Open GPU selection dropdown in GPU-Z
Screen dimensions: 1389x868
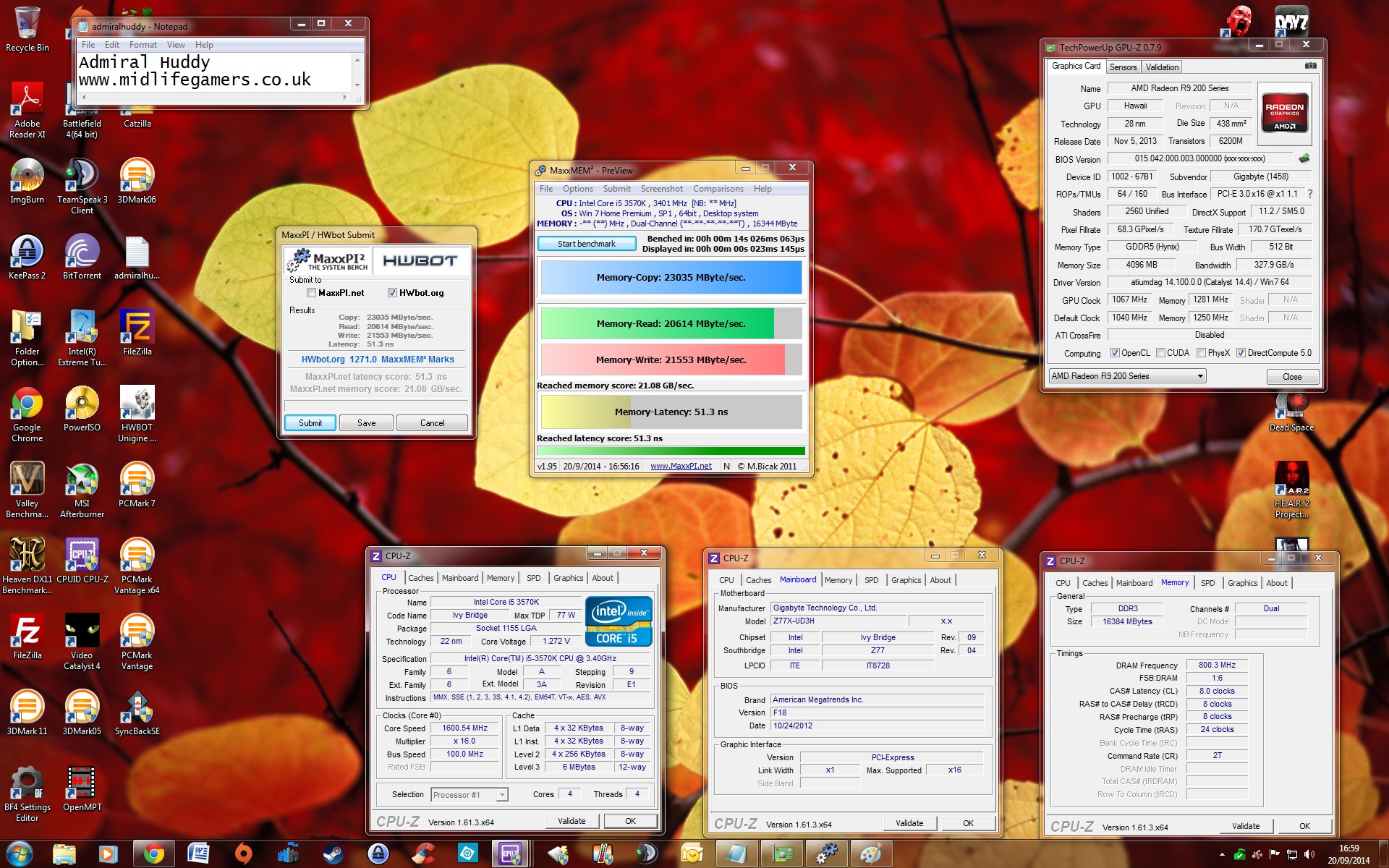click(1127, 376)
